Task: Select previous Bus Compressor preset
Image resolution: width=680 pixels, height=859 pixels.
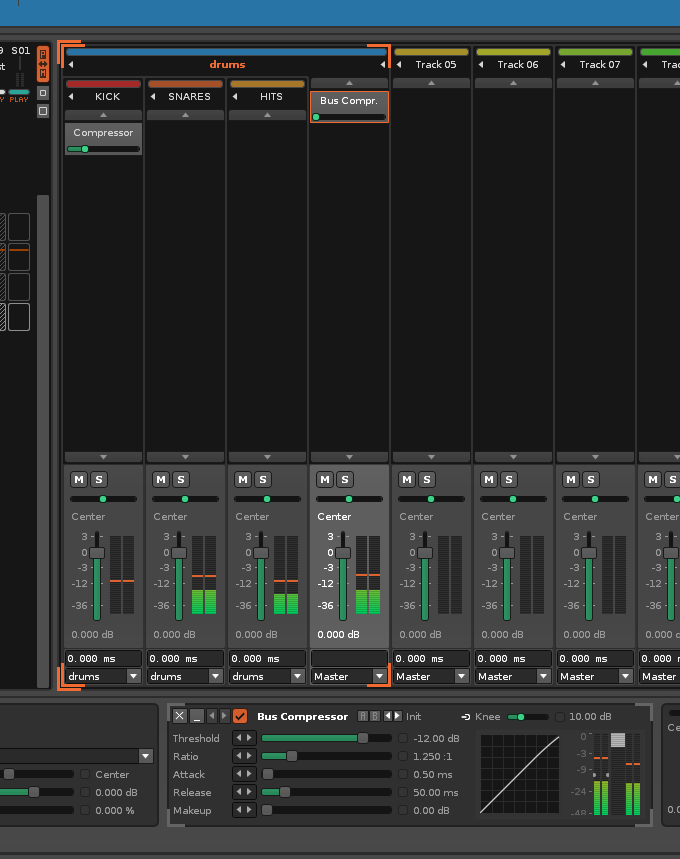Action: (x=388, y=716)
